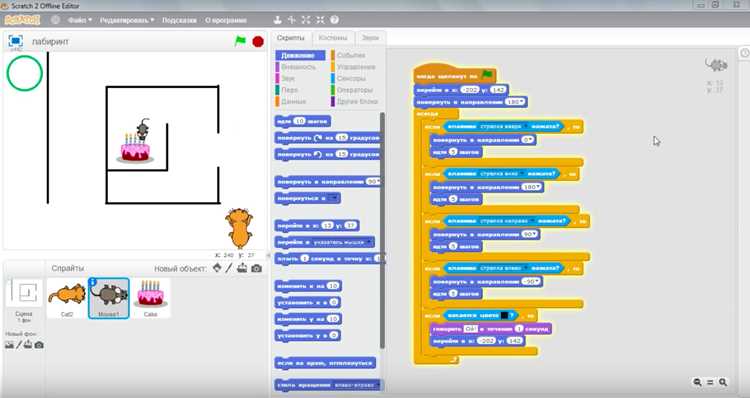Viewport: 750px width, 398px height.
Task: Upload a backdrop from file
Action: coord(28,344)
